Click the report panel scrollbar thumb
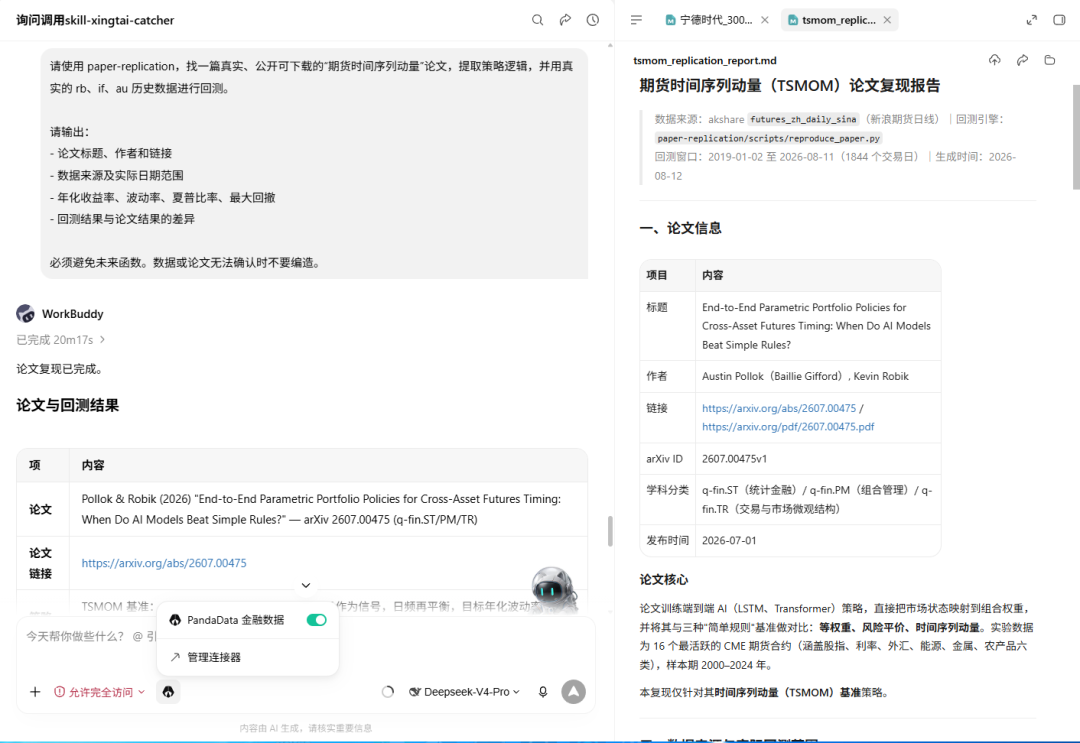The height and width of the screenshot is (743, 1080). (1076, 136)
